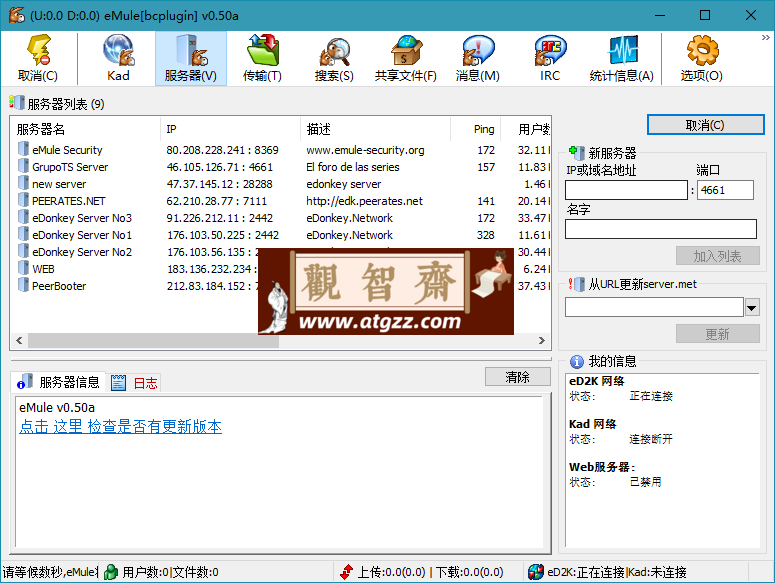Click the server list horizontal scrollbar thumb
Viewport: 775px width, 583px height.
[153, 340]
